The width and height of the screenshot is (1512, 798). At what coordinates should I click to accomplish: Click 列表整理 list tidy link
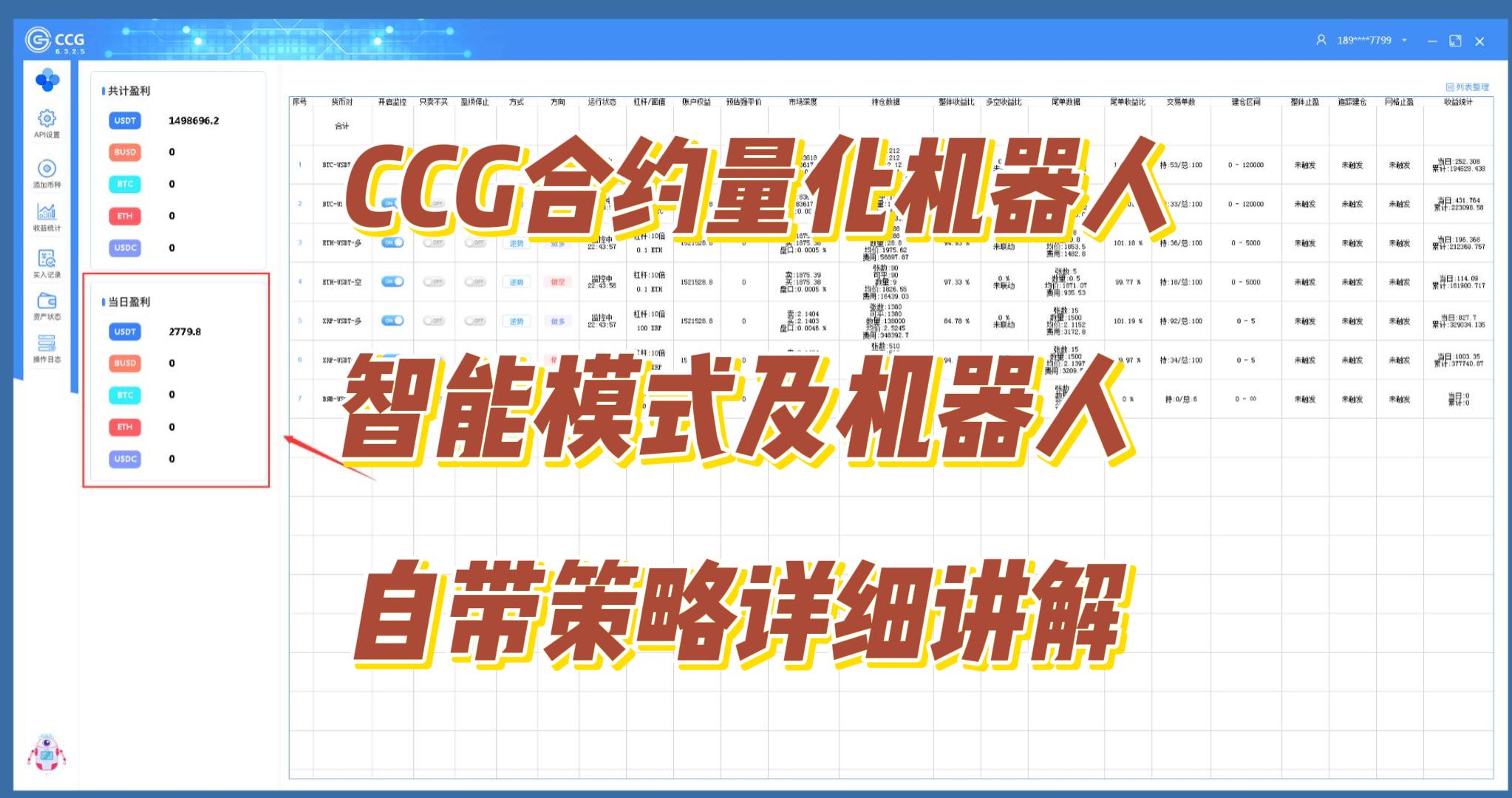(x=1468, y=87)
